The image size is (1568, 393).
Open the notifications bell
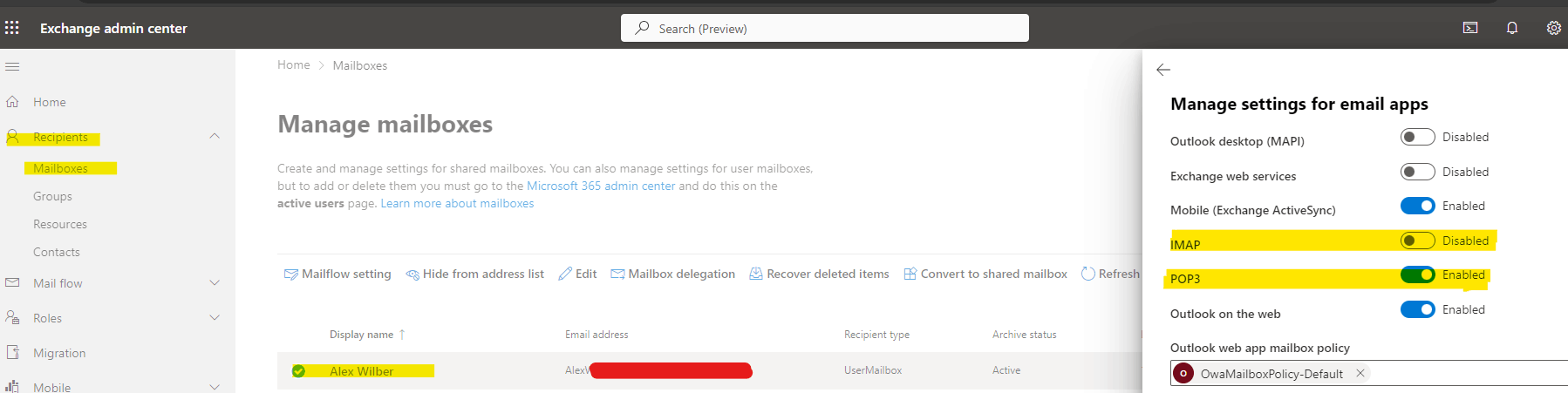point(1512,28)
